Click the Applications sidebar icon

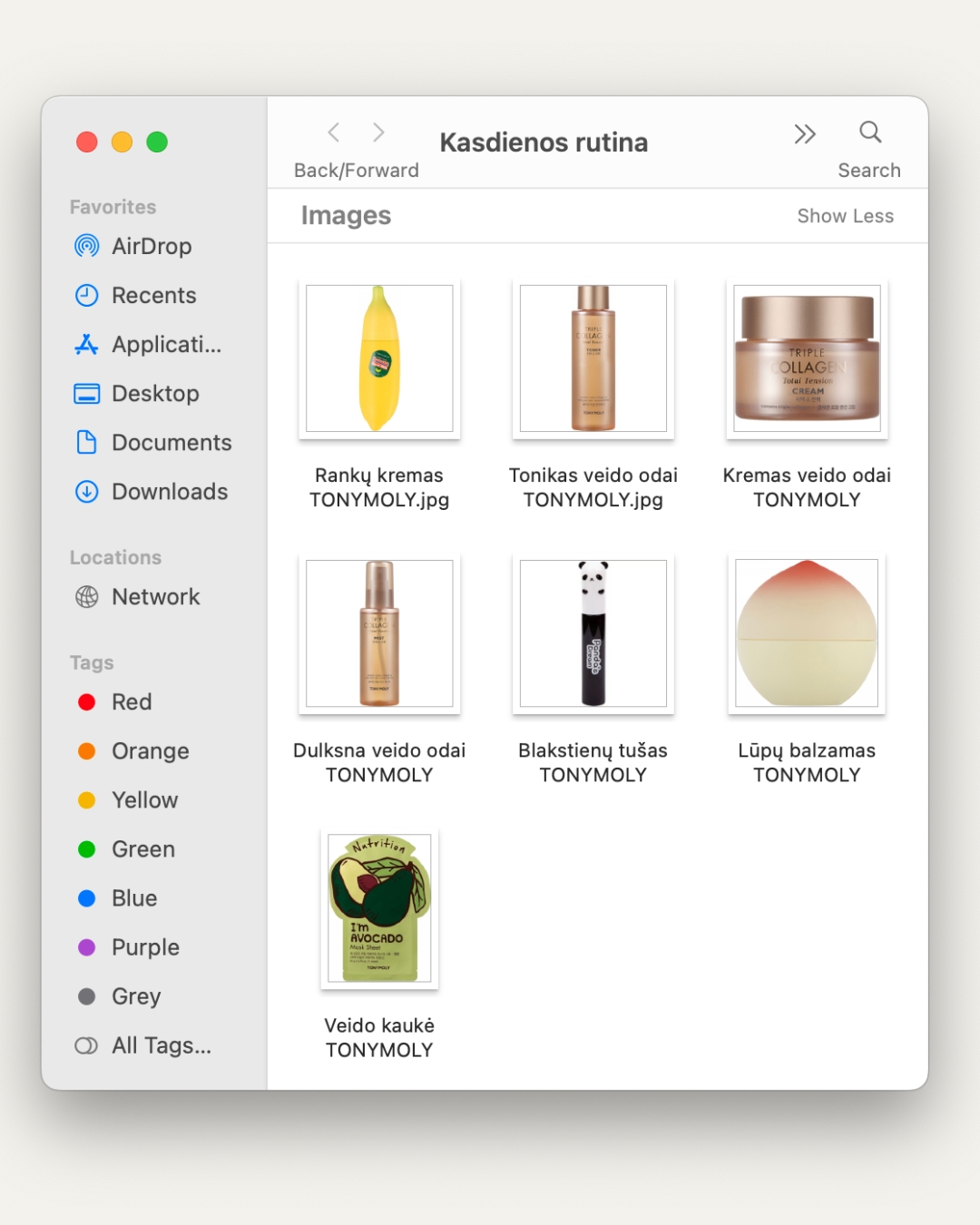[86, 344]
